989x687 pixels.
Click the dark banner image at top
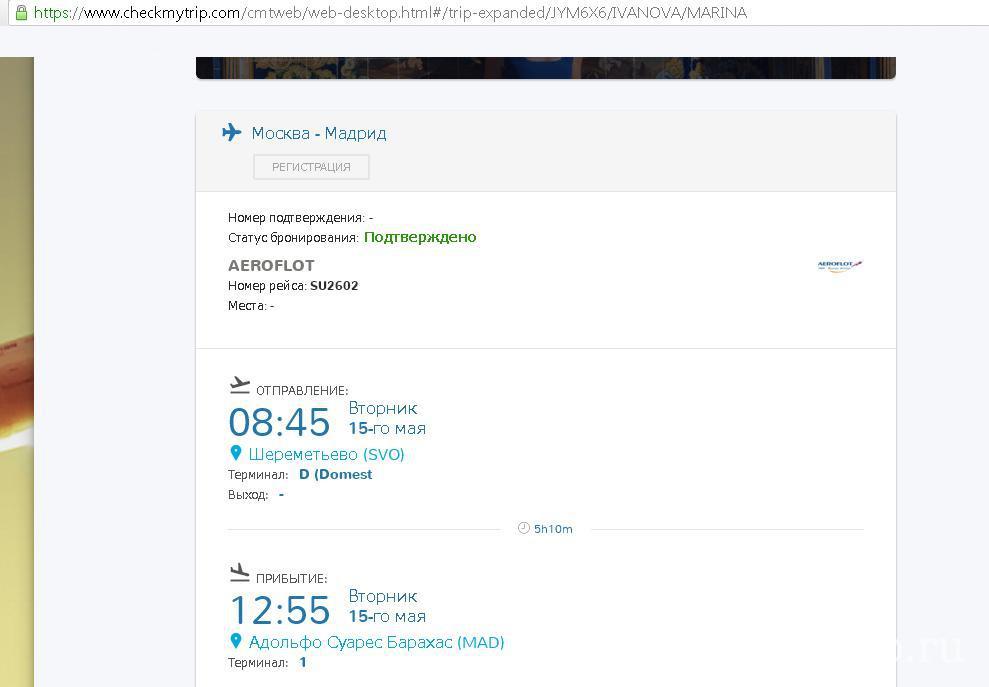545,68
